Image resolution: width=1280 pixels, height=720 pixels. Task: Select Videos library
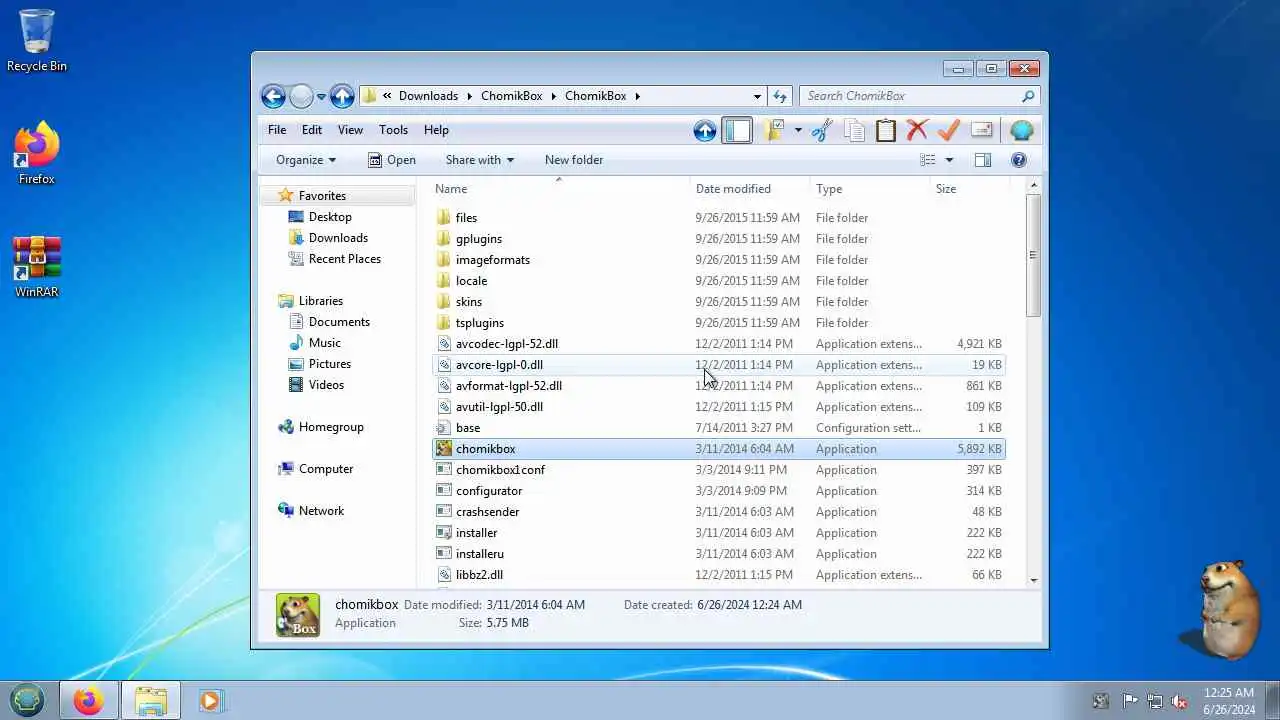point(326,385)
